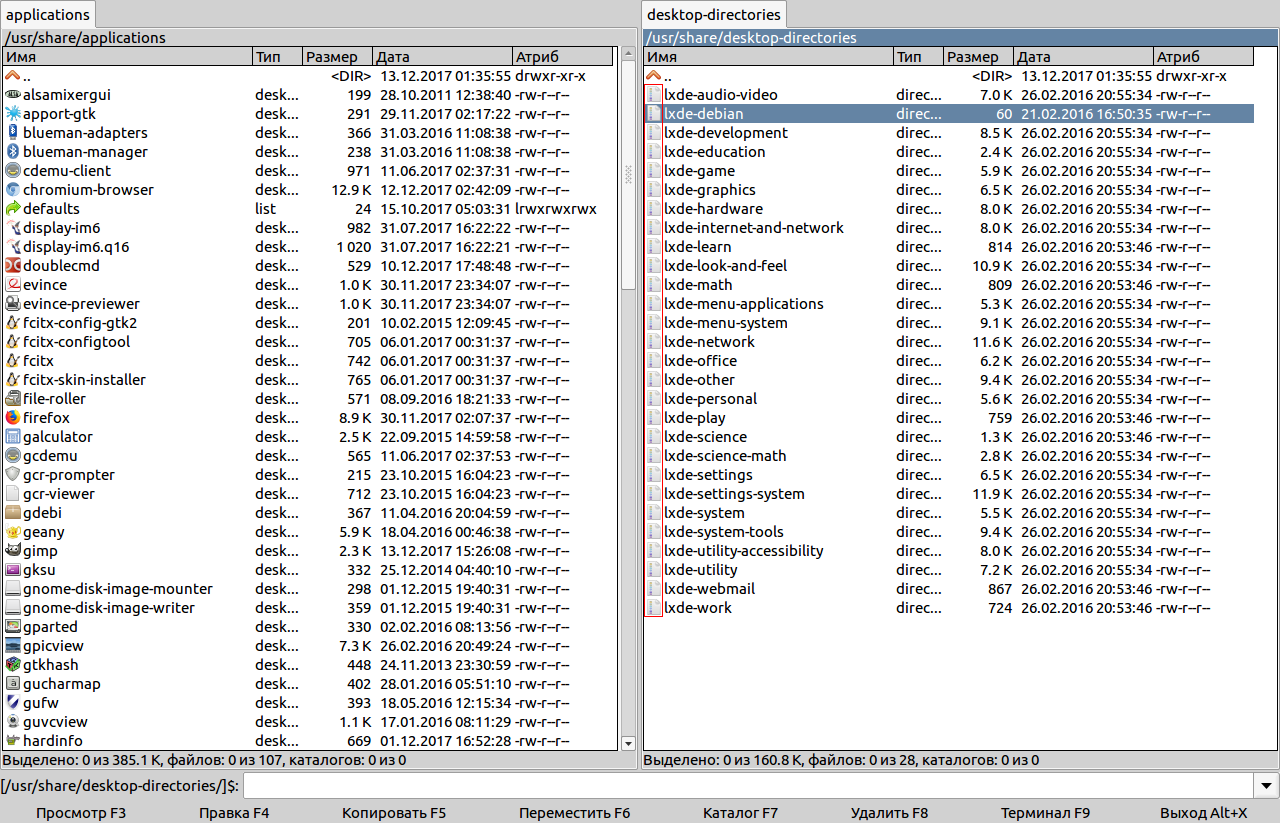Screen dimensions: 1280x823
Task: Switch to the applications tab
Action: point(47,15)
